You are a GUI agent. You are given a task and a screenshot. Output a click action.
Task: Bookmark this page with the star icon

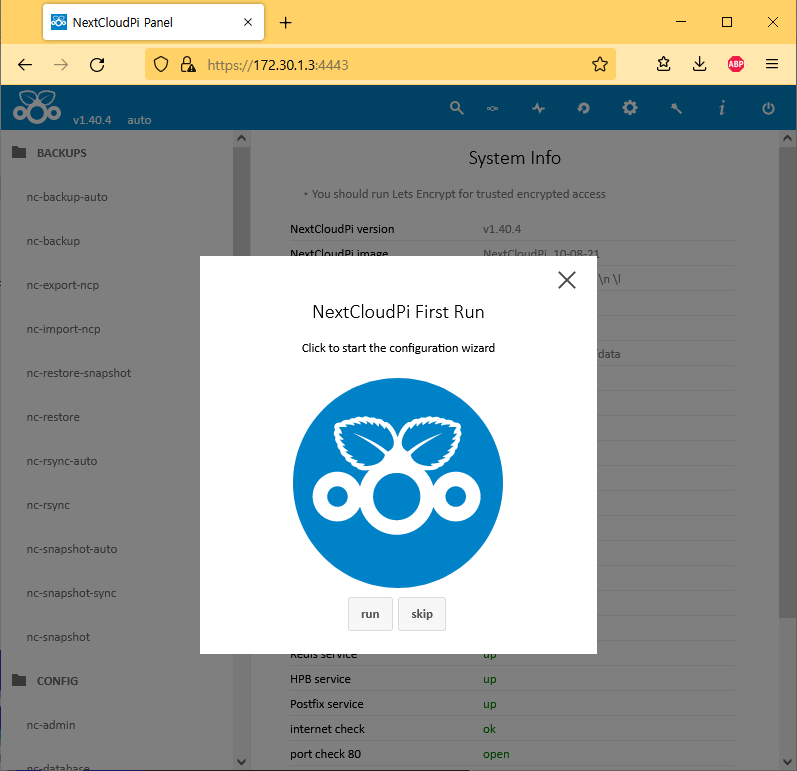pos(600,65)
